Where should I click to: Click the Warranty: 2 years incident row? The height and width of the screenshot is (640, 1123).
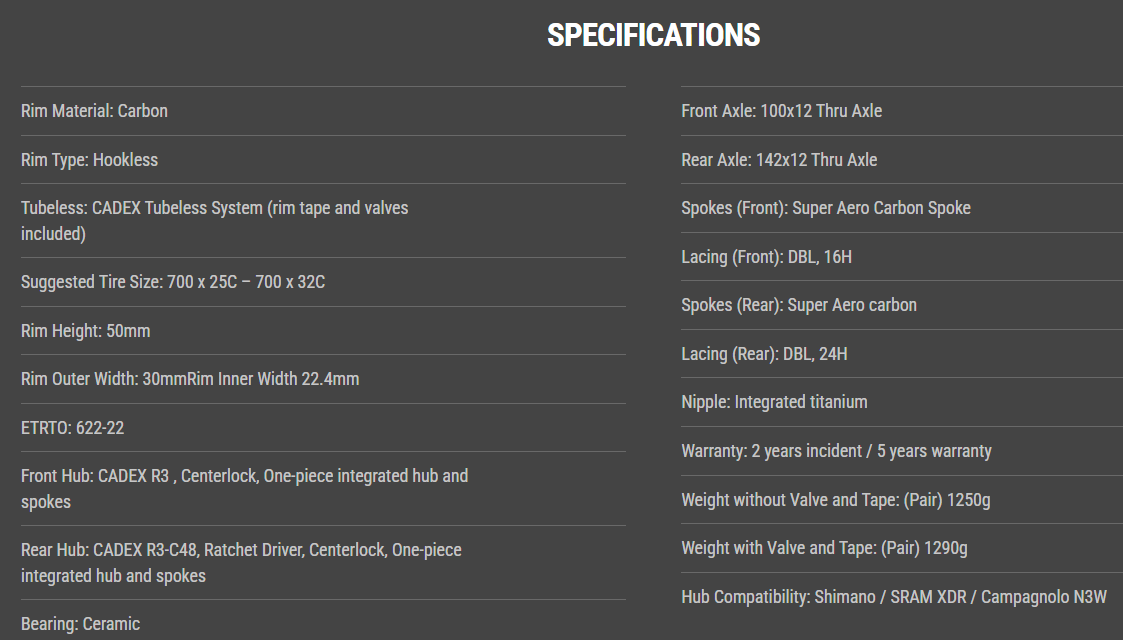coord(836,451)
